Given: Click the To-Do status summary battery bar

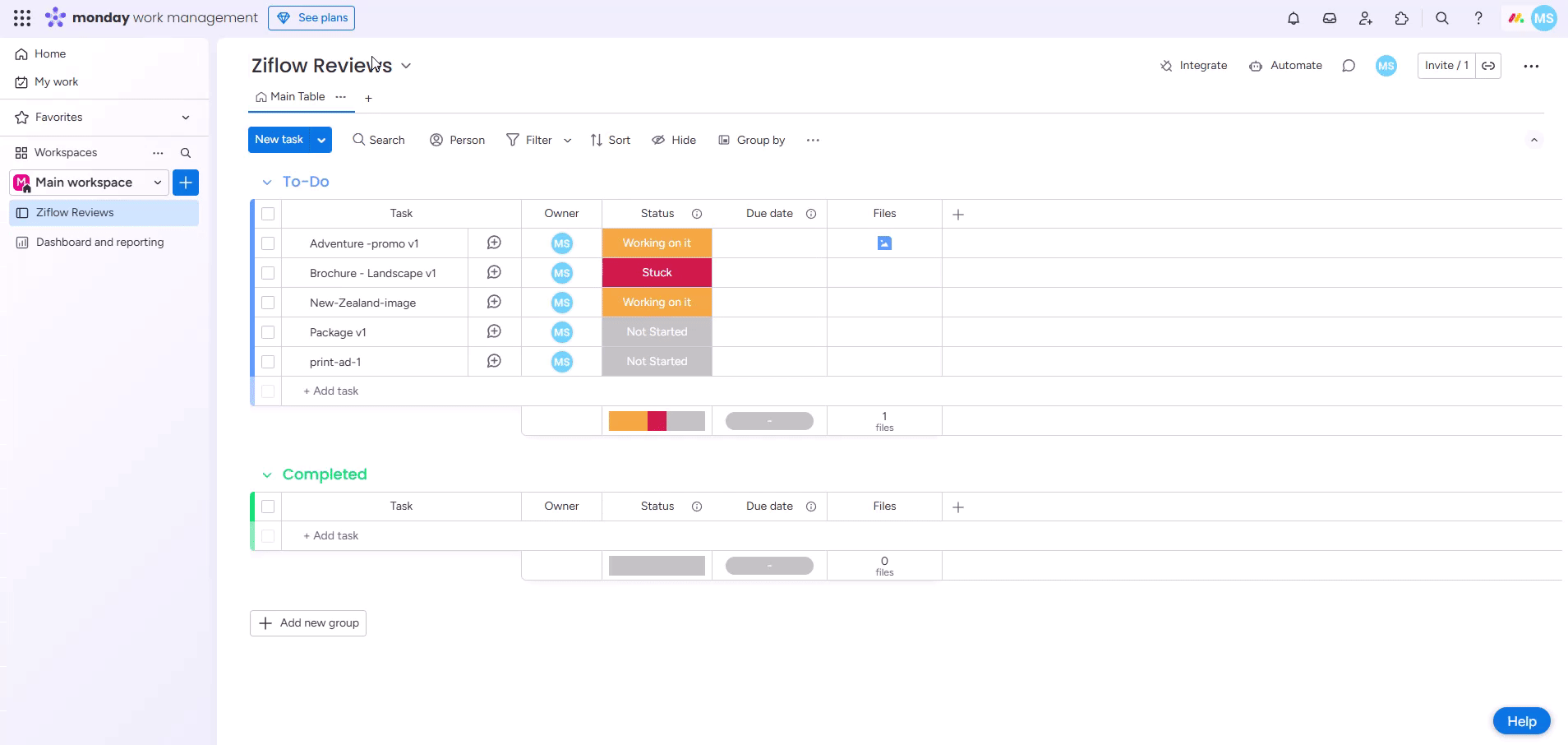Looking at the screenshot, I should (x=657, y=421).
